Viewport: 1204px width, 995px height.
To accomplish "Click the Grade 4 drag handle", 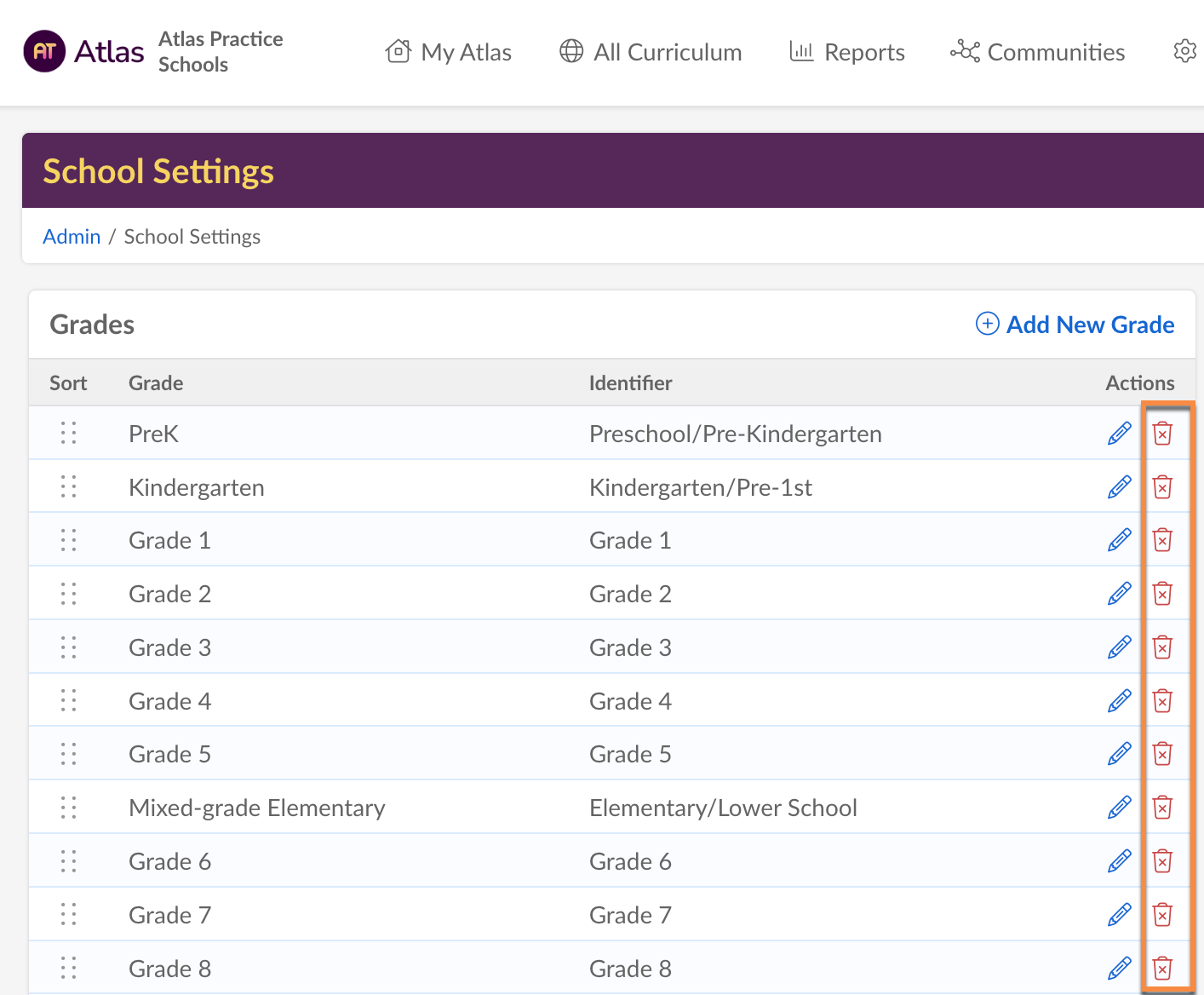I will 69,701.
